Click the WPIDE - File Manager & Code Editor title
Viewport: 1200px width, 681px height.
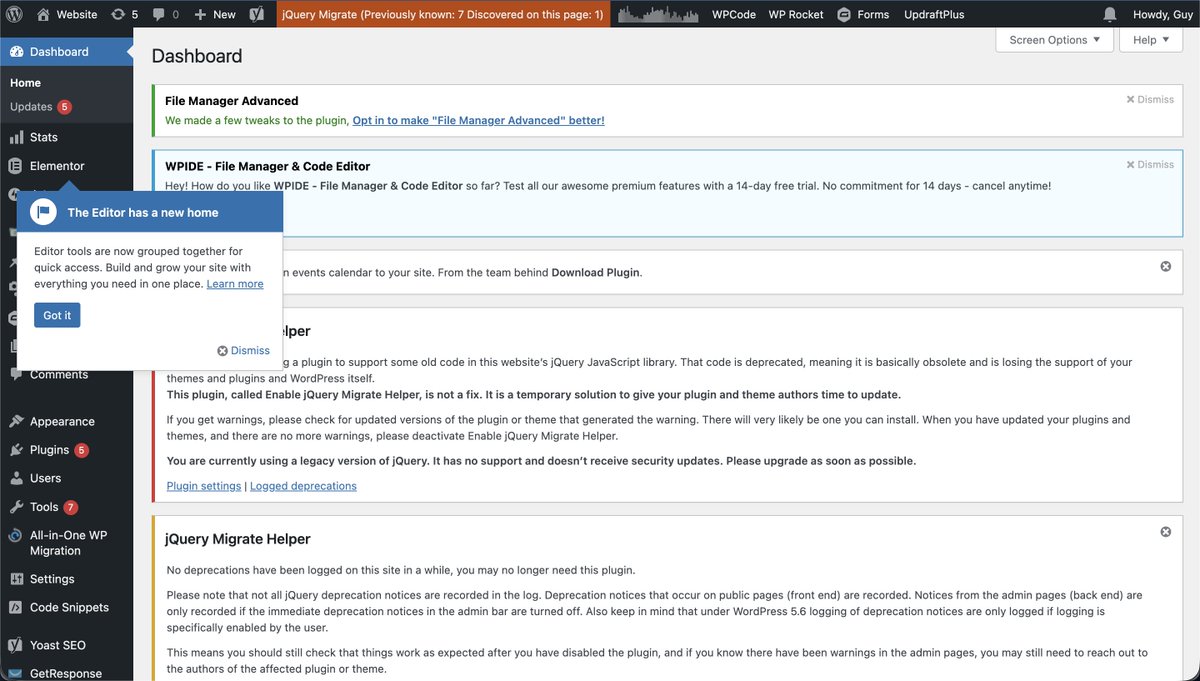(x=268, y=166)
